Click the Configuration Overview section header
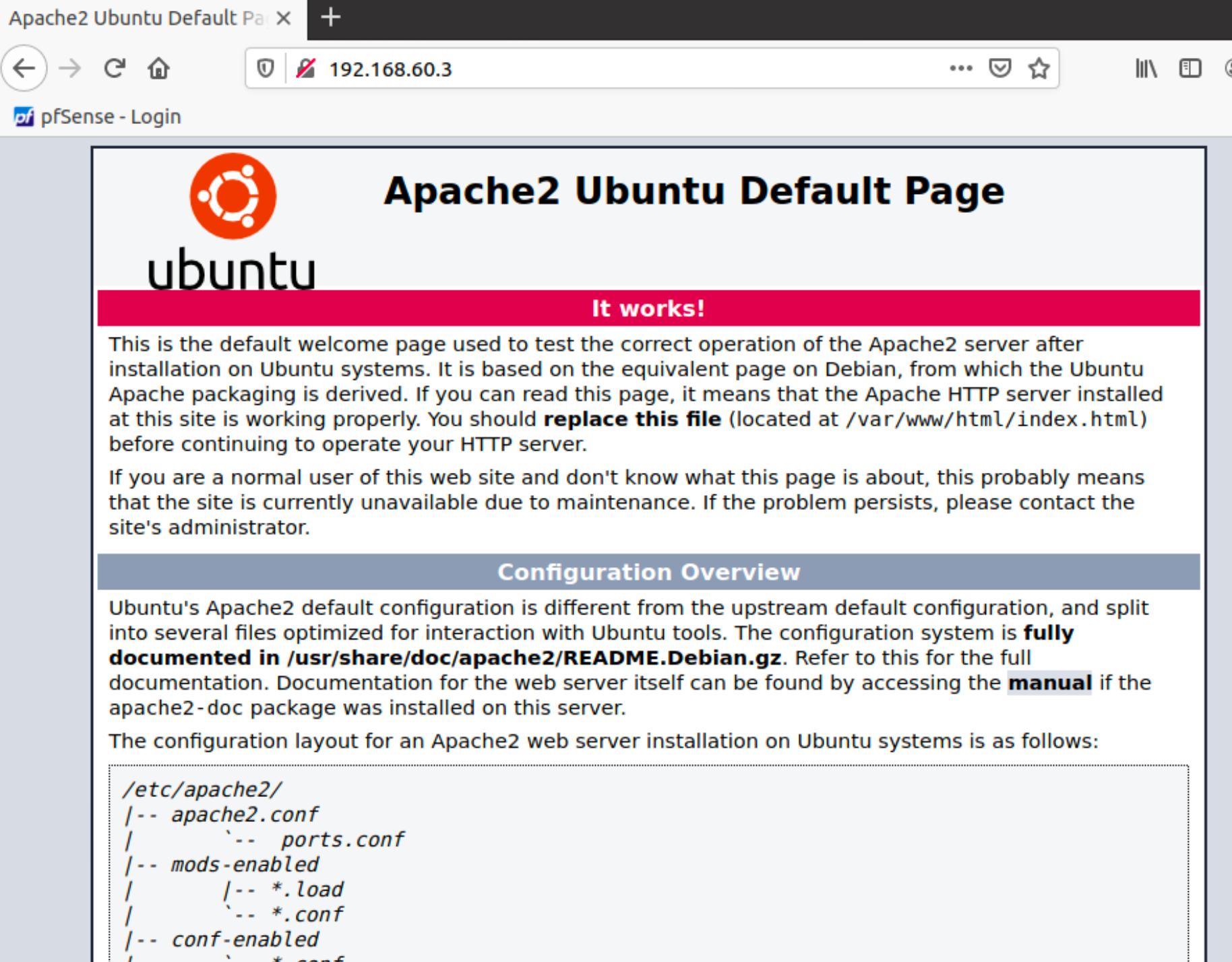 648,572
